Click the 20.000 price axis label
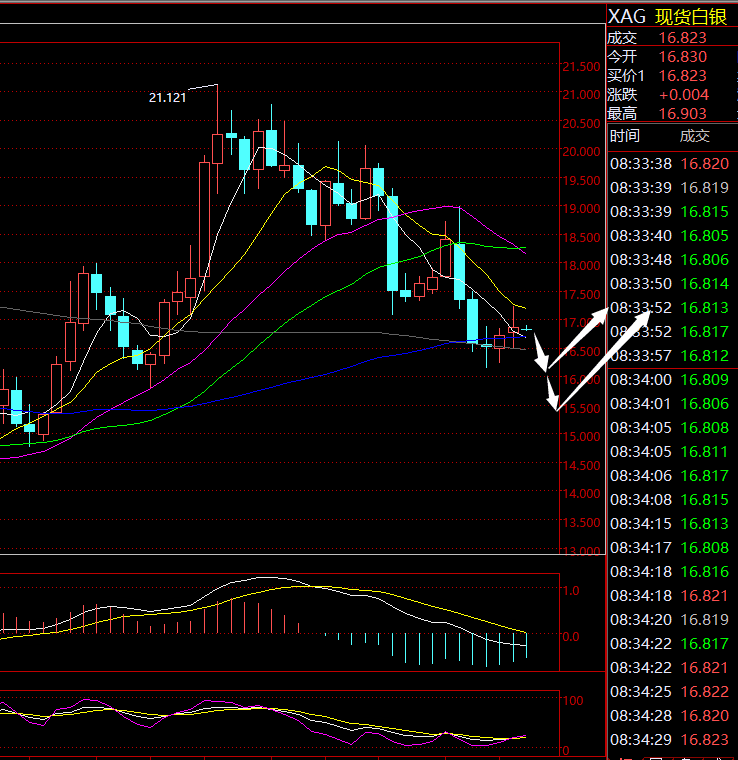The height and width of the screenshot is (760, 738). [x=581, y=152]
